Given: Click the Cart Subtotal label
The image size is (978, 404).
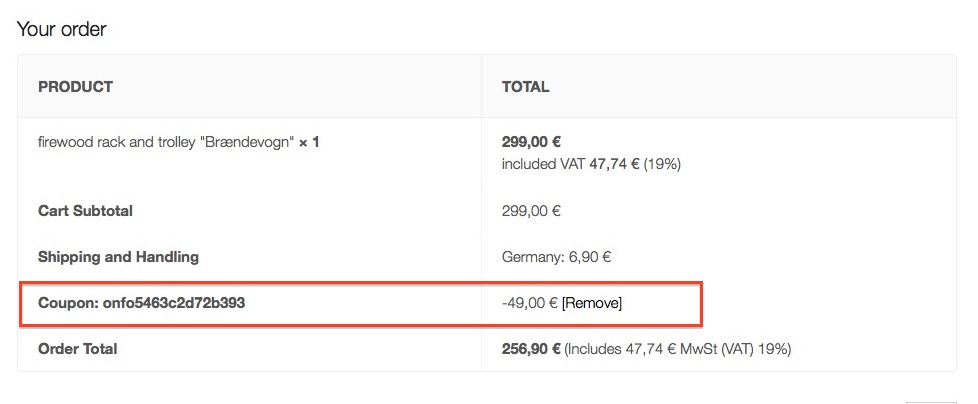Looking at the screenshot, I should click(85, 211).
